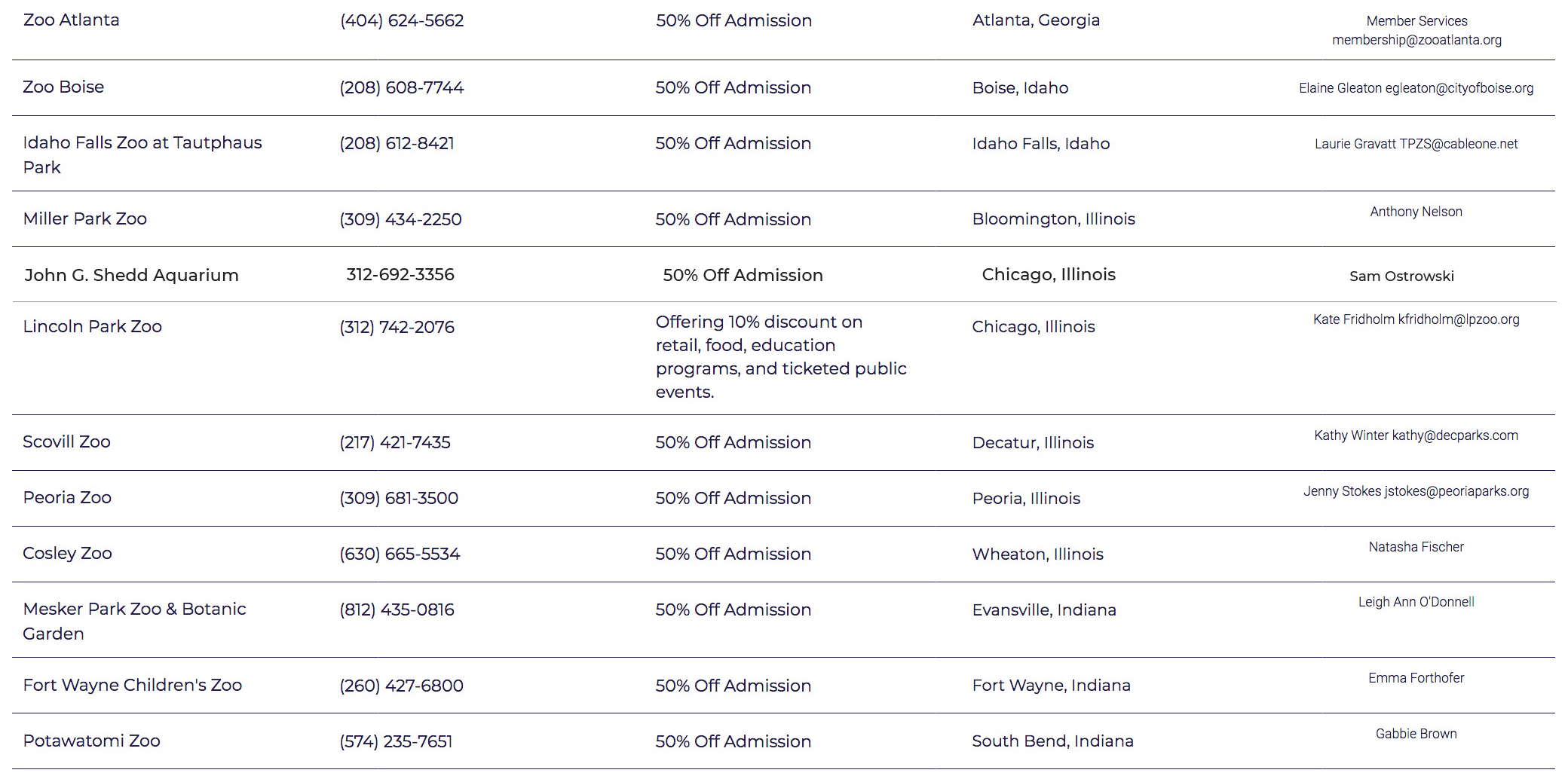Screen dimensions: 1568x779
Task: Click Natasha Fischer contact name
Action: pos(1416,547)
